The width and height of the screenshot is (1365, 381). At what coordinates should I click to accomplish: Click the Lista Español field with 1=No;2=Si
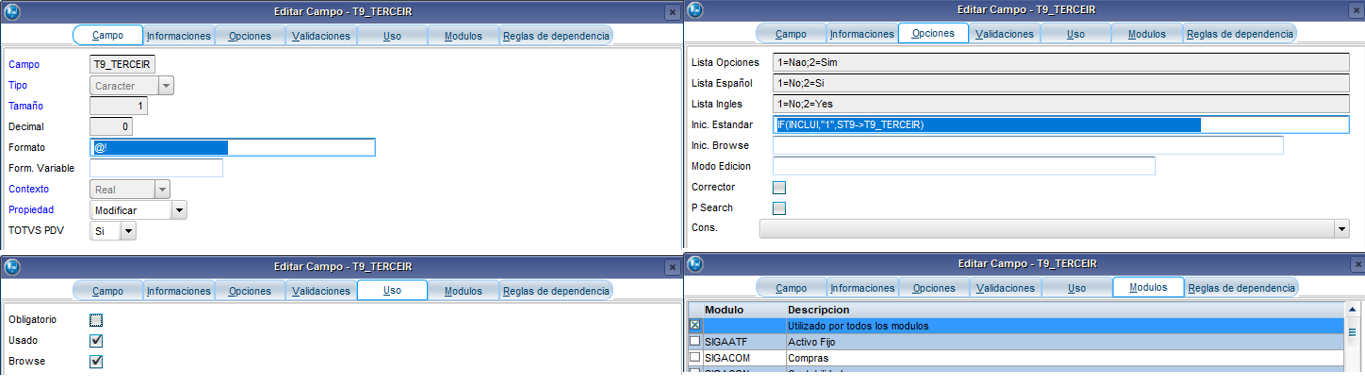pyautogui.click(x=1061, y=83)
